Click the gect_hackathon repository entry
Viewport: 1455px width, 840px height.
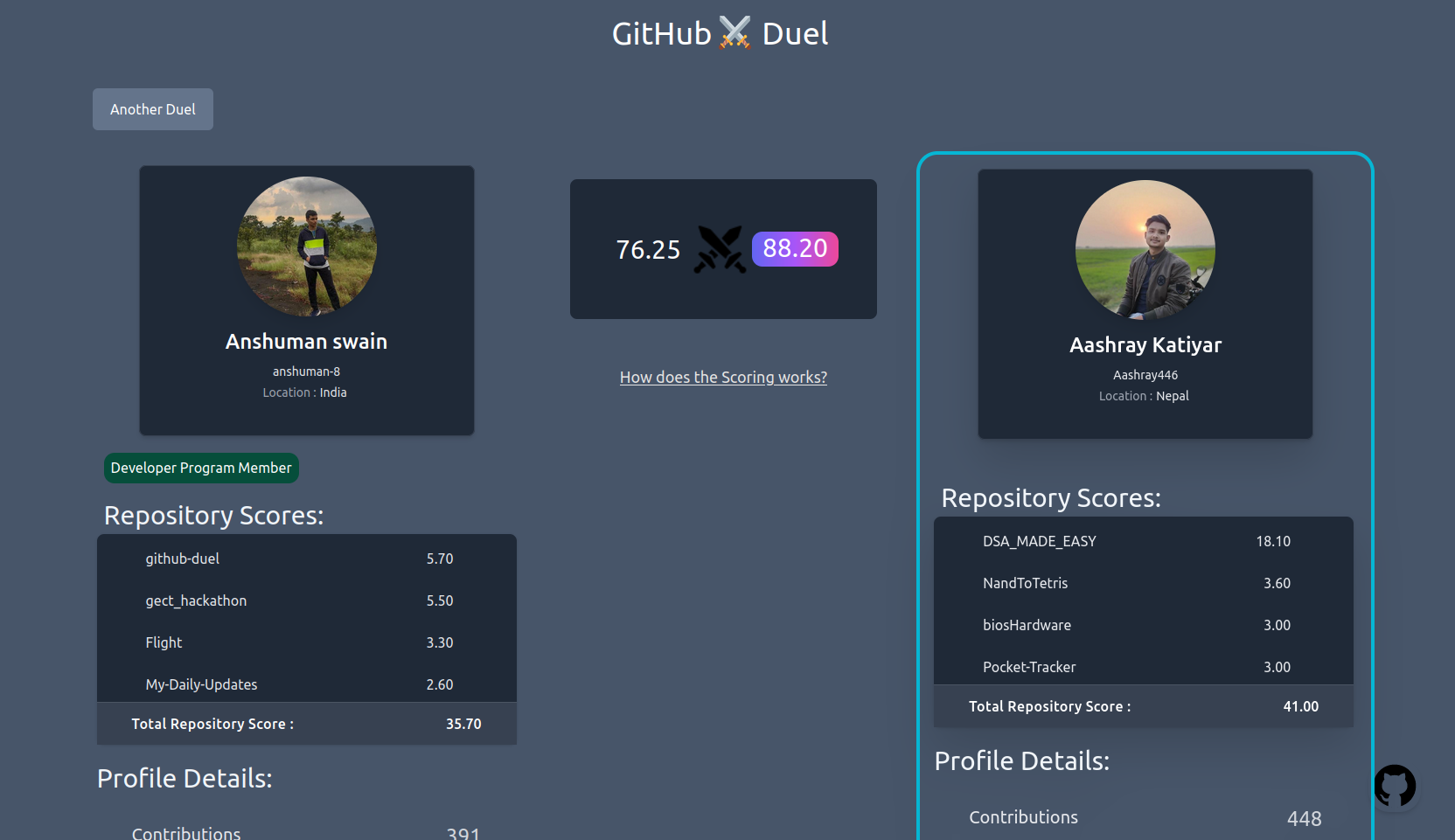click(x=306, y=600)
